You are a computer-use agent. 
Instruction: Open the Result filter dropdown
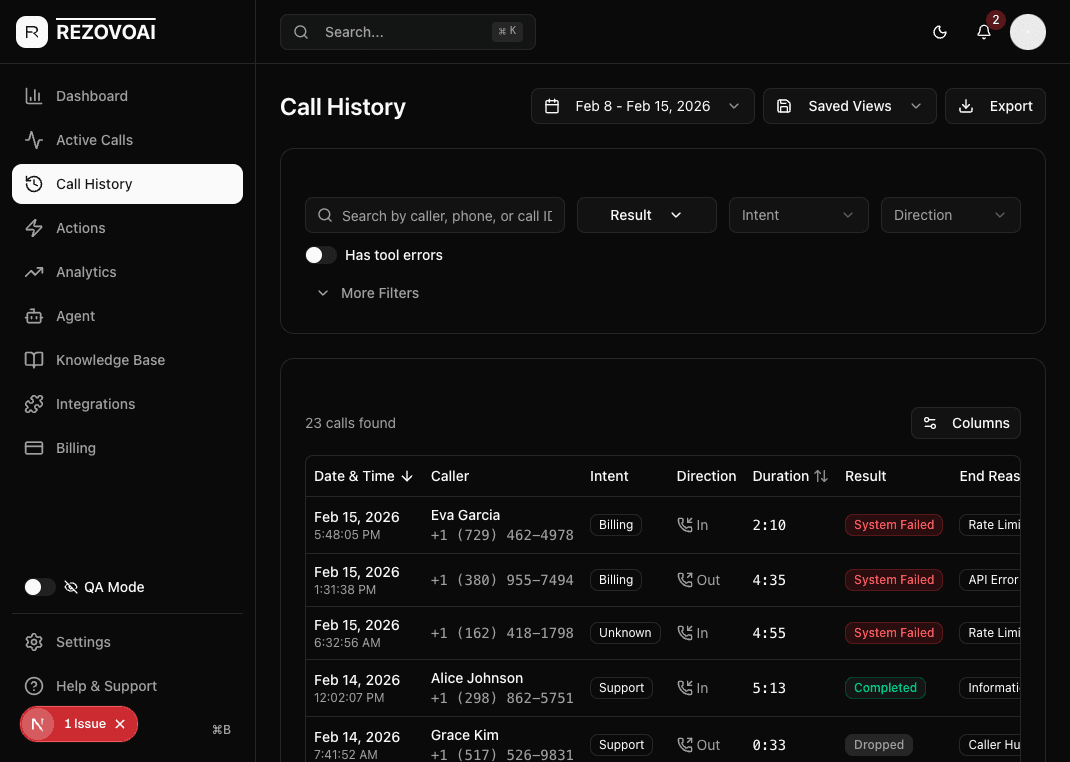click(x=646, y=214)
